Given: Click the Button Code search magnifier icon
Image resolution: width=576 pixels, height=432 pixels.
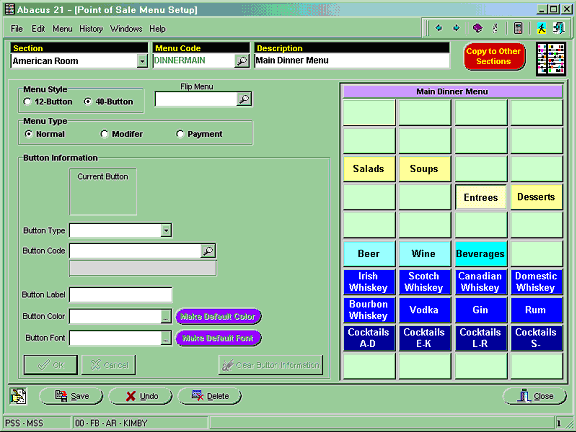Looking at the screenshot, I should point(208,251).
